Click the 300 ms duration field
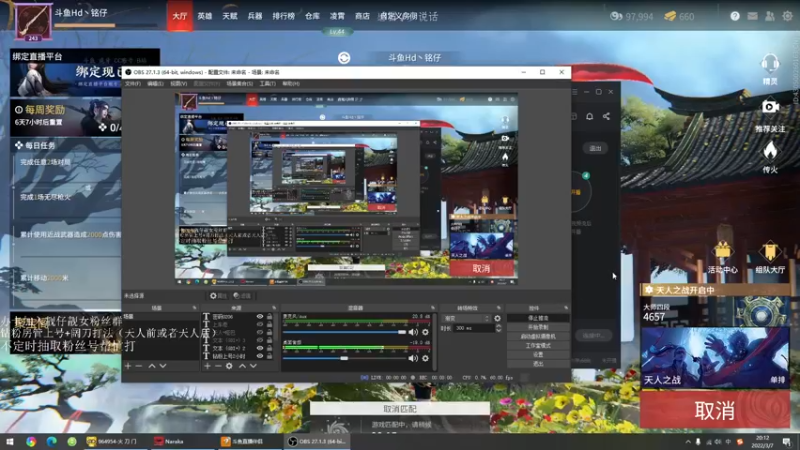Screen dimensions: 800x450 pyautogui.click(x=473, y=328)
